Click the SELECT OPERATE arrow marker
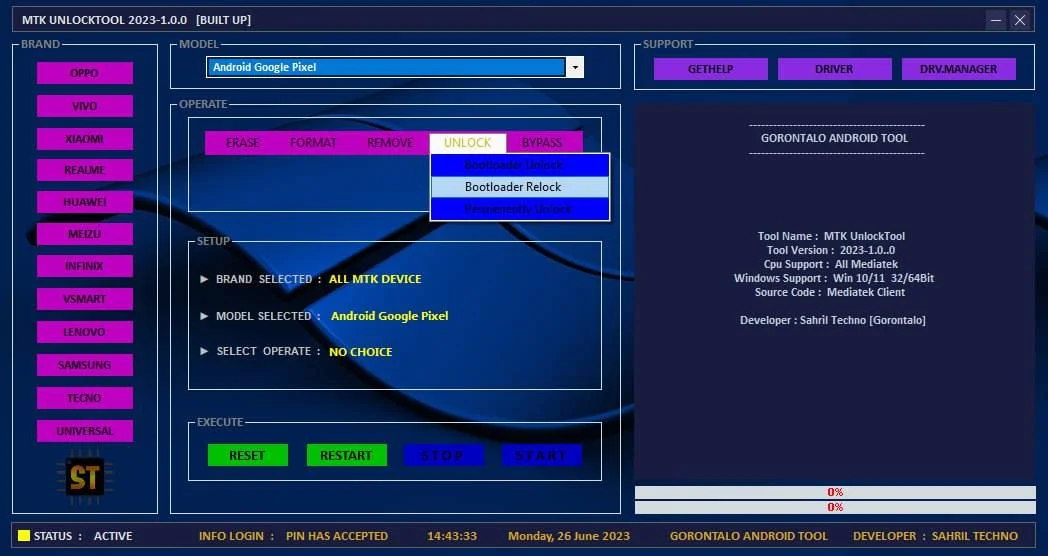 204,351
